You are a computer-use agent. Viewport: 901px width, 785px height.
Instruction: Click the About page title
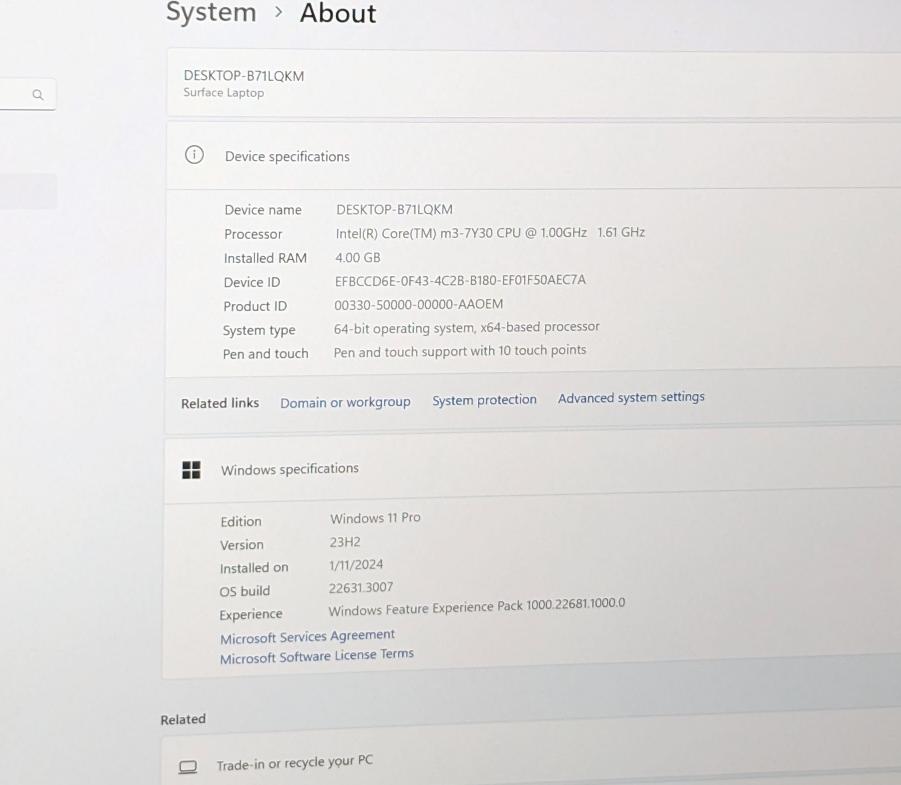(338, 13)
